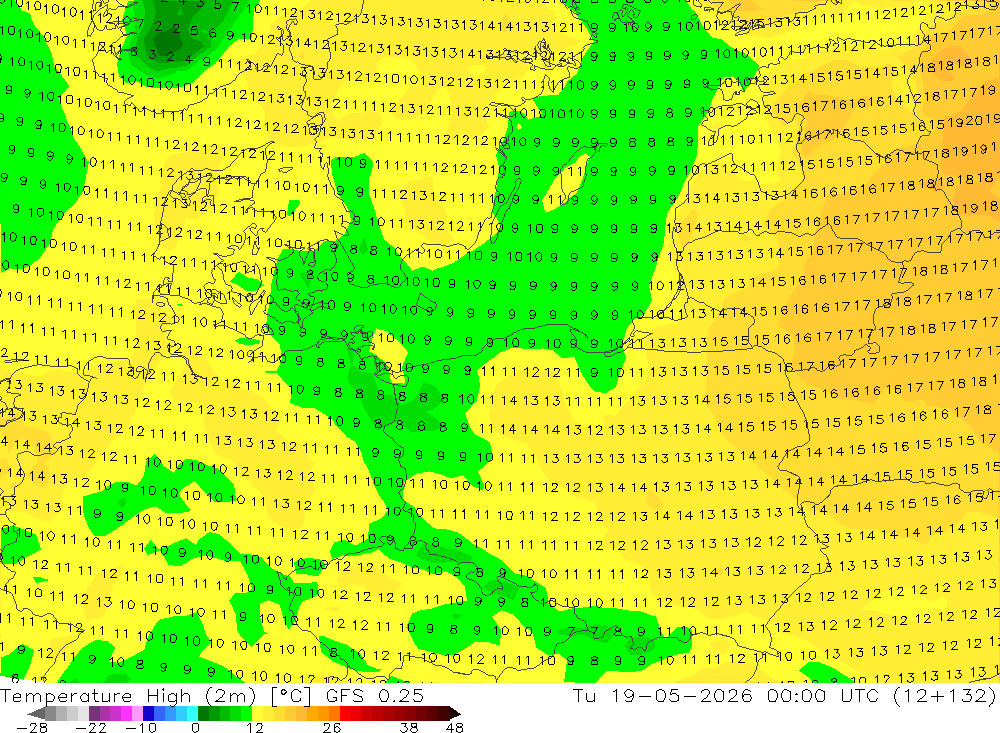Click the right dark arrow tip of color bar
1000x733 pixels.
(x=454, y=713)
